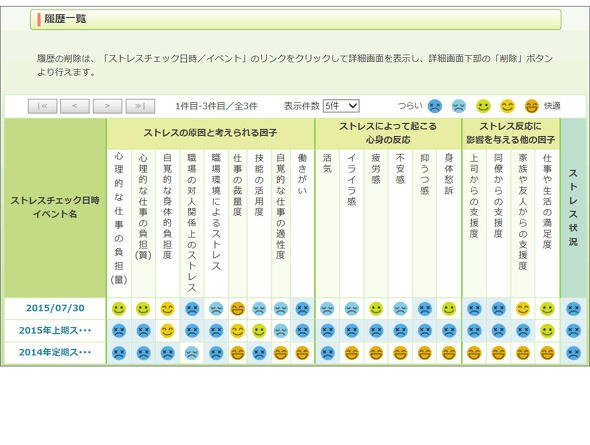The width and height of the screenshot is (590, 445).
Task: Click 2015/07/30 face icon for 職場の対人関係上のストレス
Action: (x=192, y=309)
